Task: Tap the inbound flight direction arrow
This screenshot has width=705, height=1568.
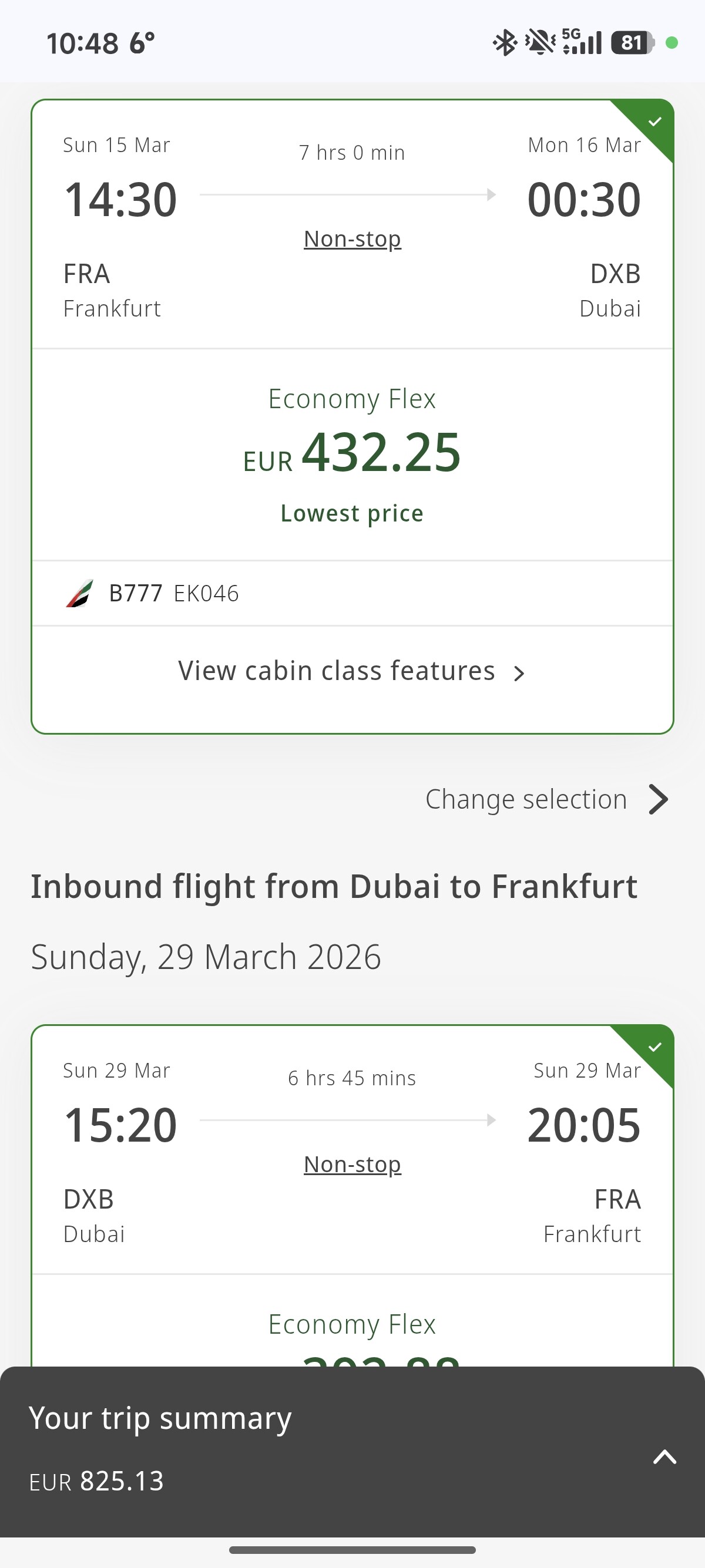Action: tap(491, 1120)
